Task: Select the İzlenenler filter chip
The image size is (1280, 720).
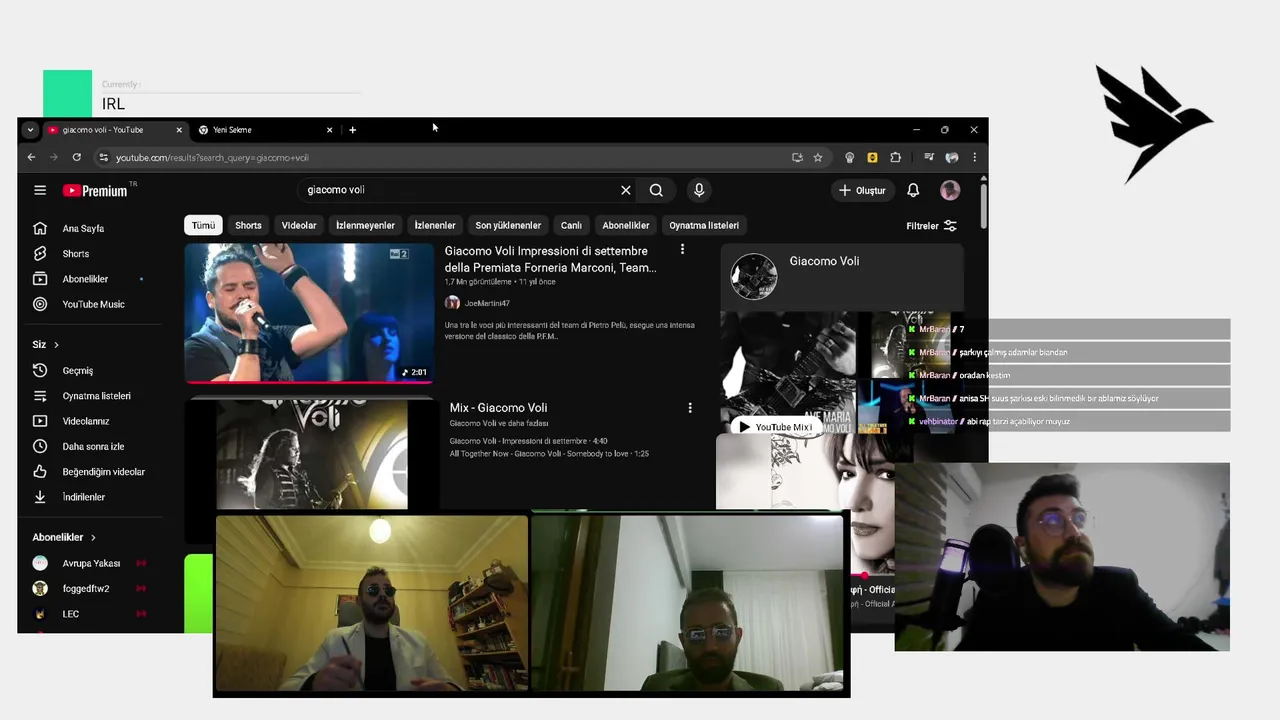Action: 435,225
